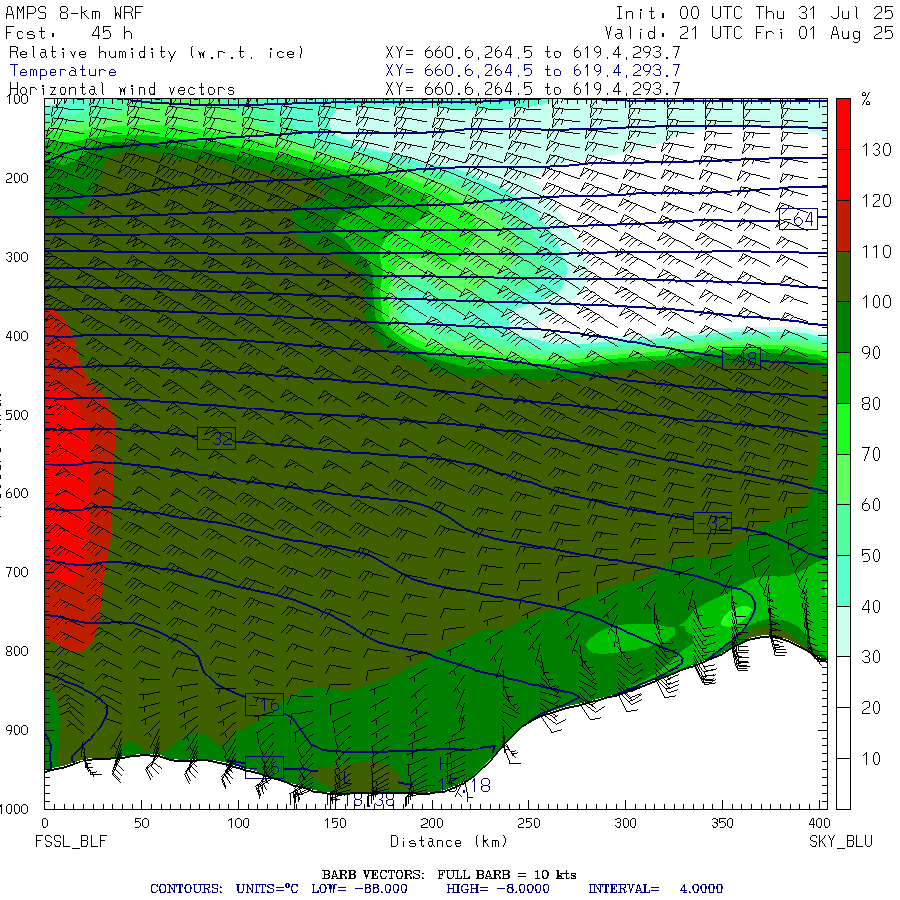Screen dimensions: 900x900
Task: Click the '90' colorbar tick label
Action: click(871, 353)
